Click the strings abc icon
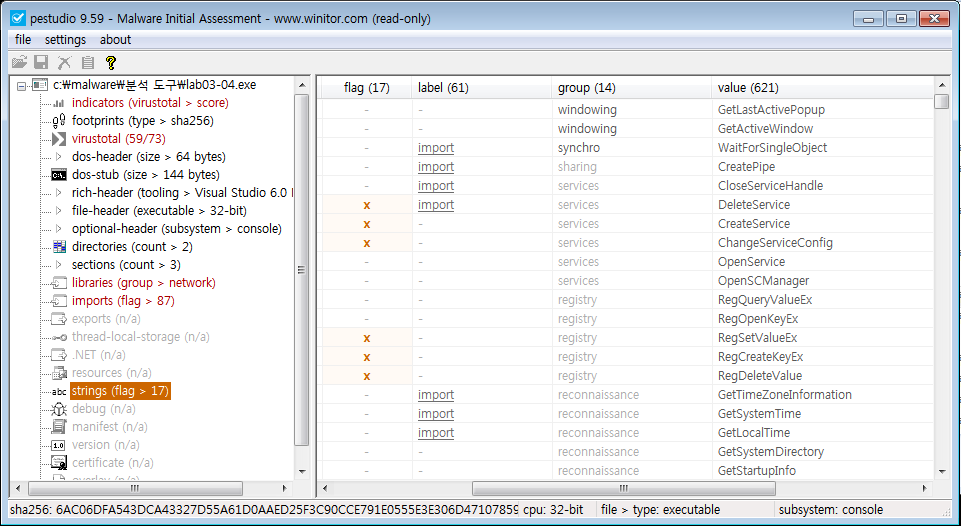Viewport: 961px width, 526px height. coord(59,391)
